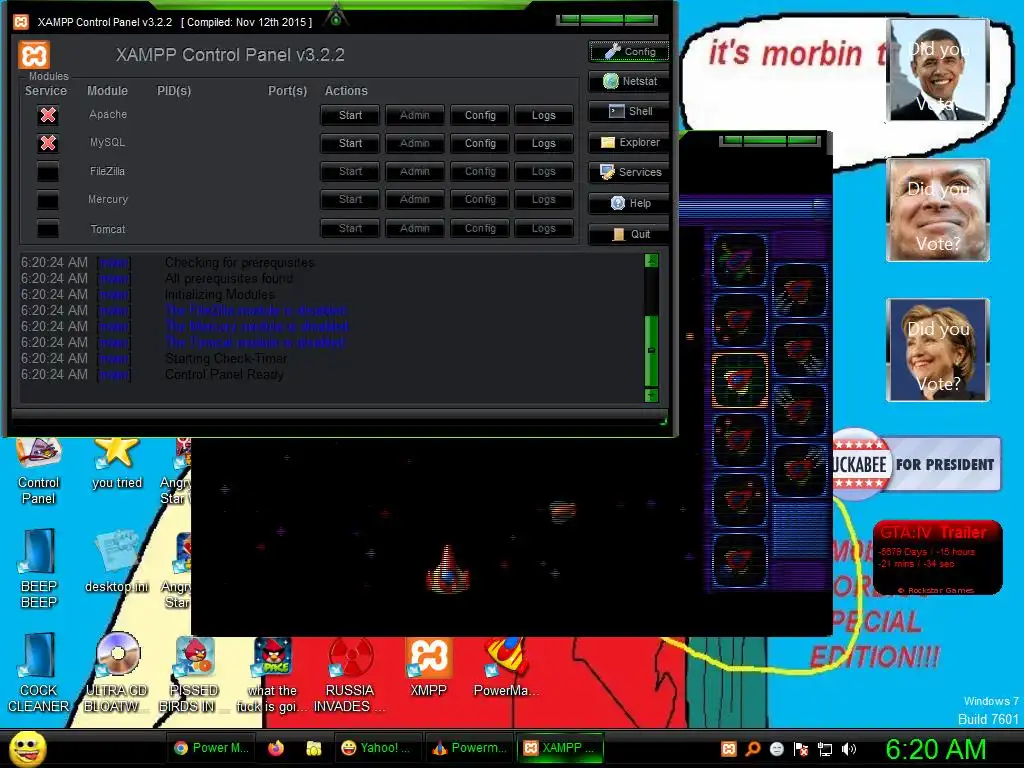Click the GTA:IV Trailer countdown gadget
Viewport: 1024px width, 768px height.
938,558
